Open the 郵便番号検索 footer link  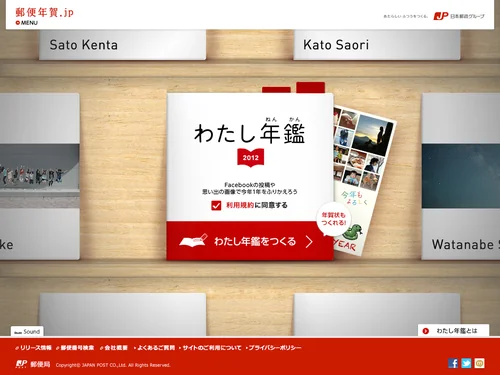[x=75, y=348]
